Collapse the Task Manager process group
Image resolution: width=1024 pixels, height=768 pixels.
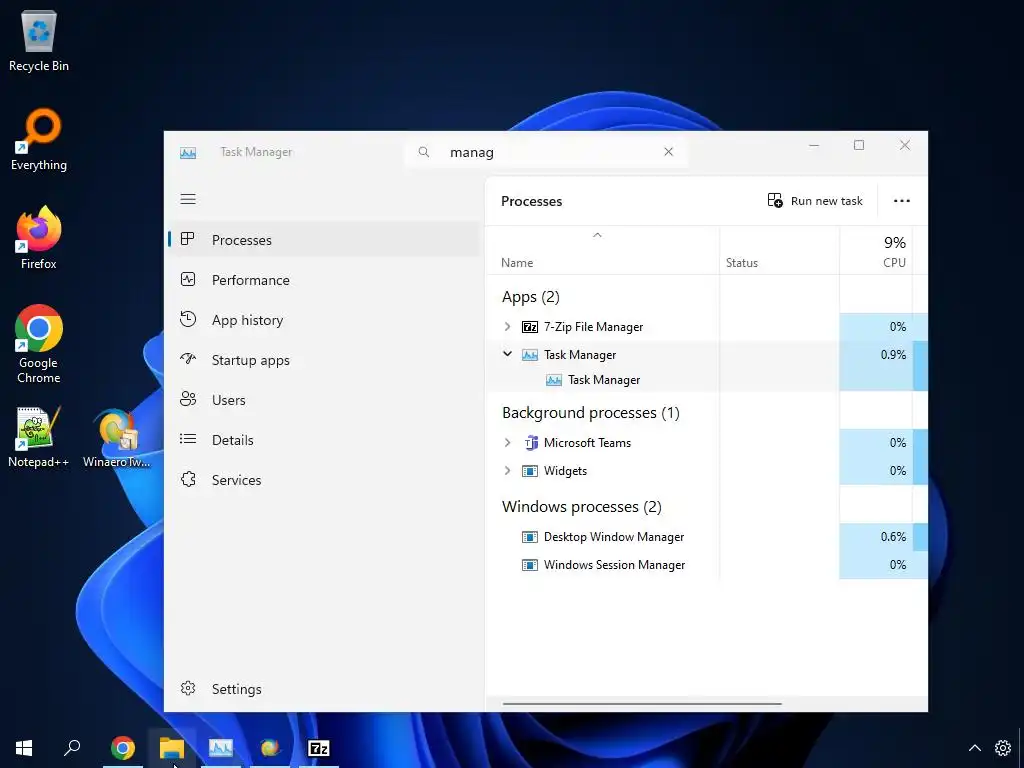[x=507, y=354]
